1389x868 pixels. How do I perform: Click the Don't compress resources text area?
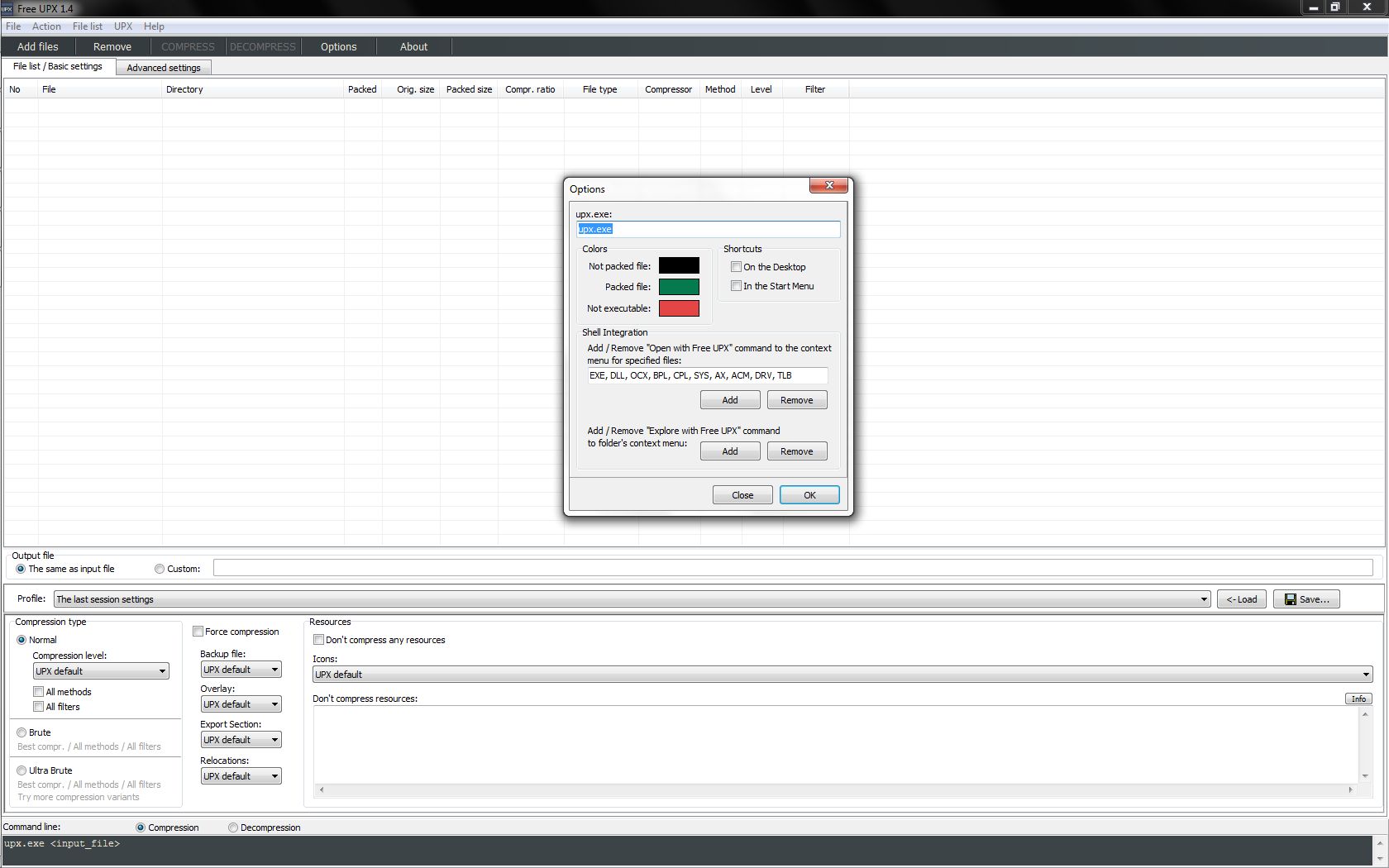click(x=836, y=744)
